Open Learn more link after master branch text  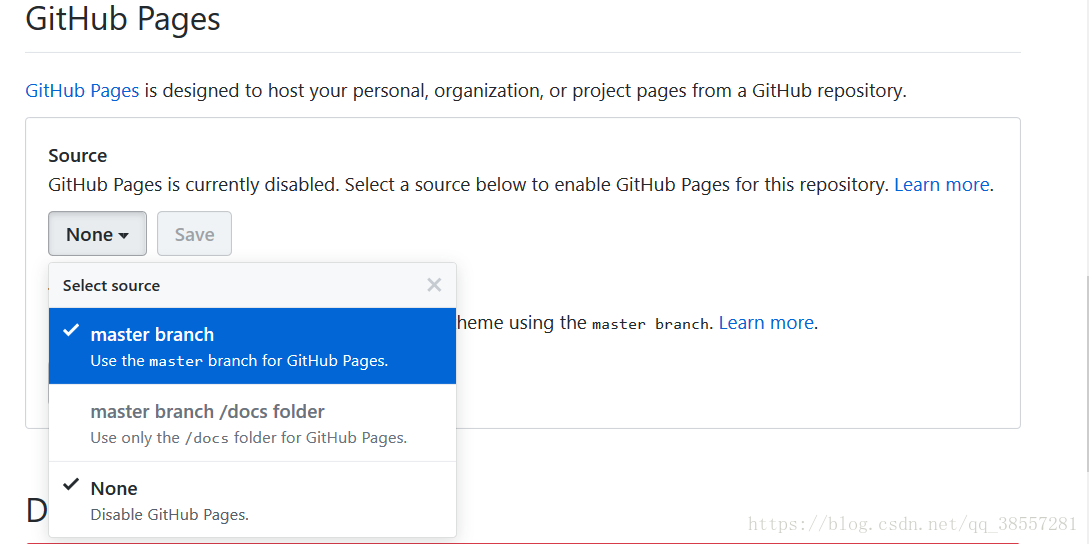[x=766, y=322]
